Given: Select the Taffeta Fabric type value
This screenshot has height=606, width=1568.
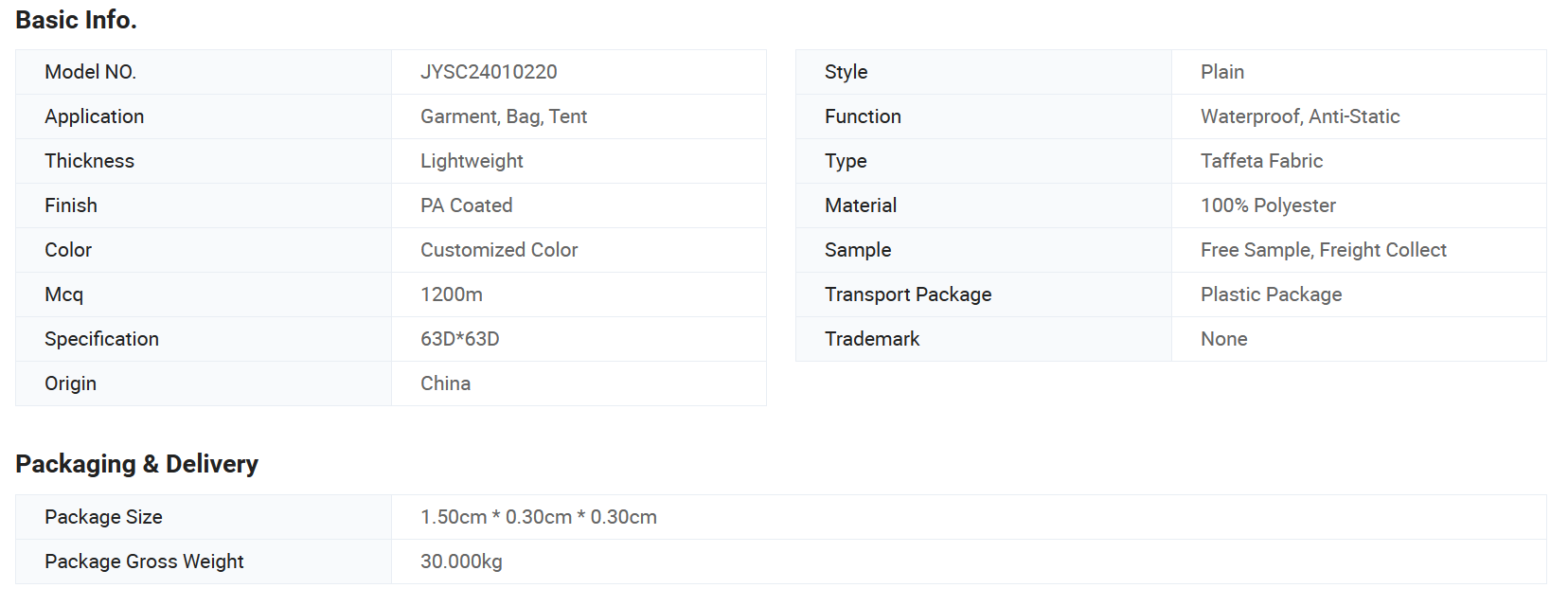Looking at the screenshot, I should point(1261,161).
